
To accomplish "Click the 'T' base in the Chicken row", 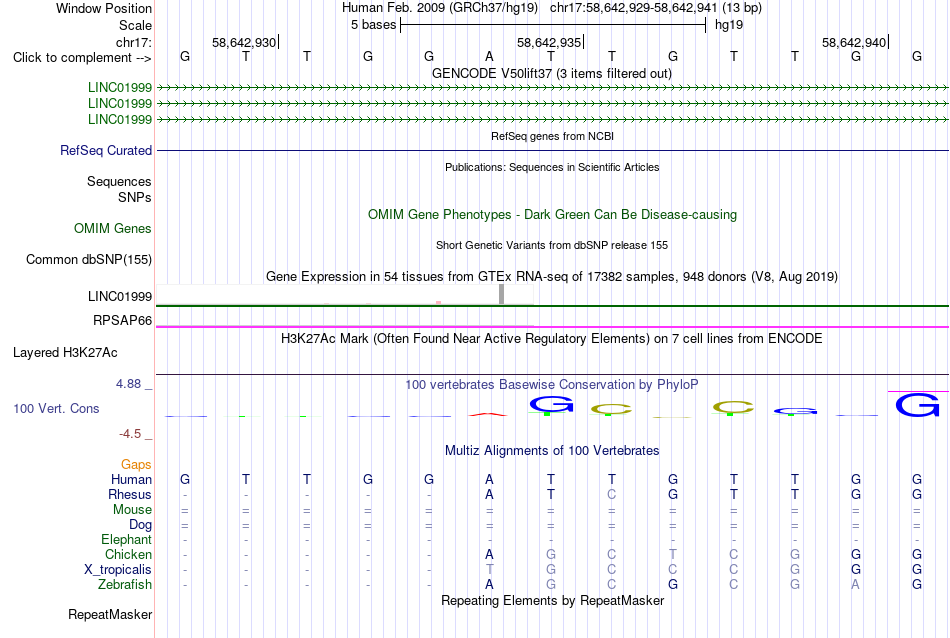I will click(x=673, y=554).
